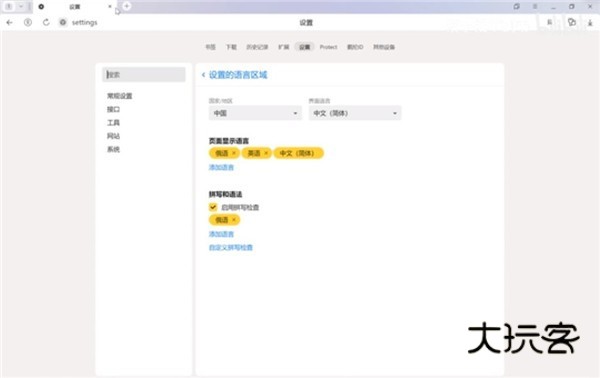Image resolution: width=600 pixels, height=378 pixels.
Task: Open the downloads arrow icon in the toolbar
Action: pyautogui.click(x=590, y=23)
